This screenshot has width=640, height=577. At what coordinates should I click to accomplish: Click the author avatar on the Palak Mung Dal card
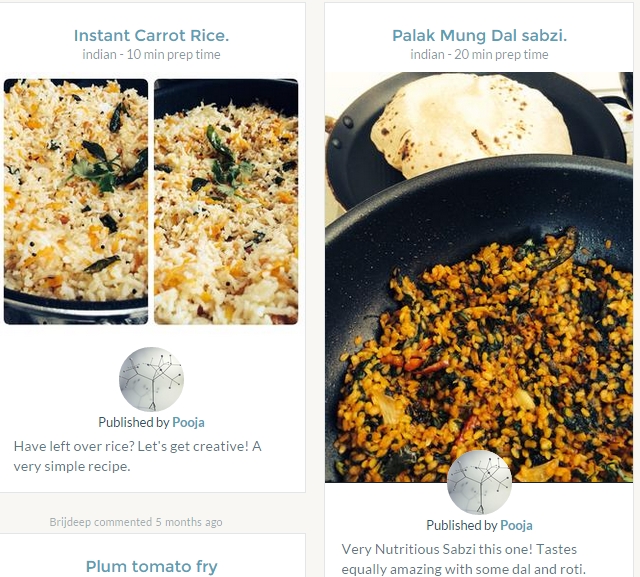479,482
